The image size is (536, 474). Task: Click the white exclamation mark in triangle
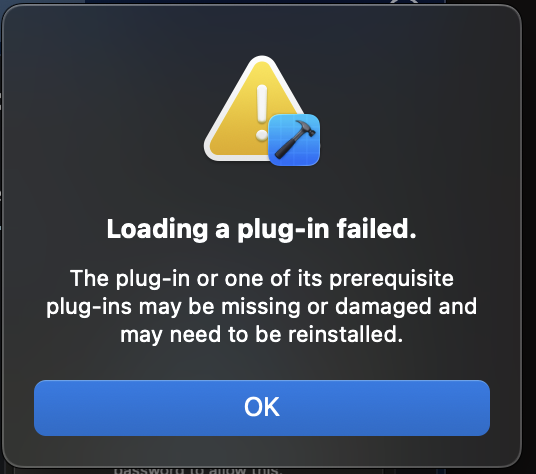pyautogui.click(x=262, y=112)
